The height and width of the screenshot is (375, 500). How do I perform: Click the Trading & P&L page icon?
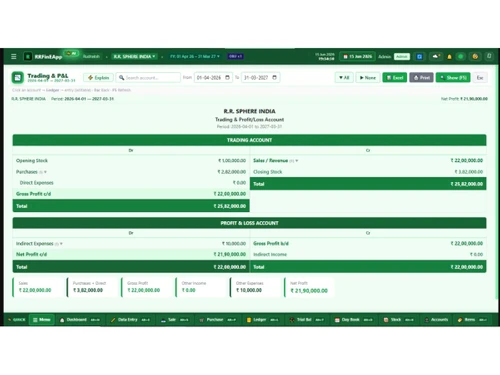[x=18, y=77]
